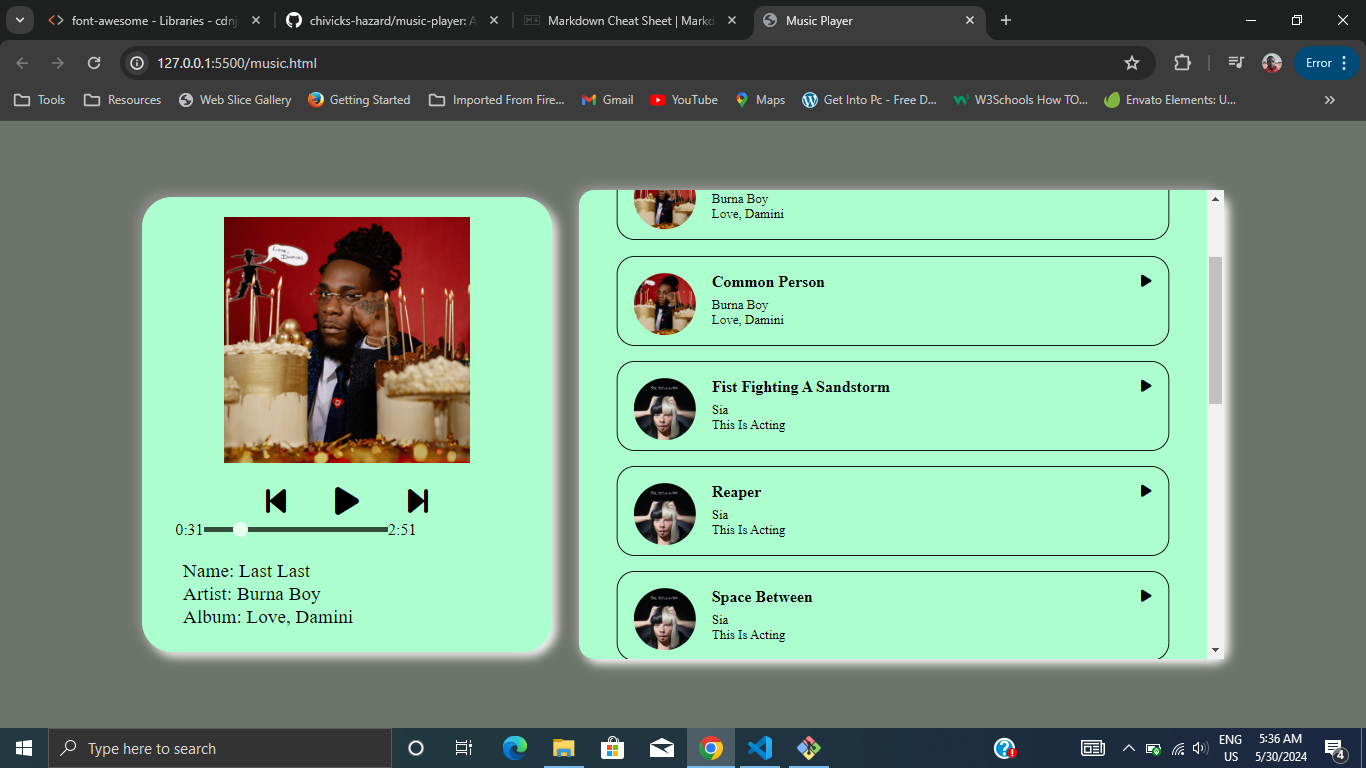Open the YouTube bookmark
Screen dimensions: 1366x768
pos(684,100)
